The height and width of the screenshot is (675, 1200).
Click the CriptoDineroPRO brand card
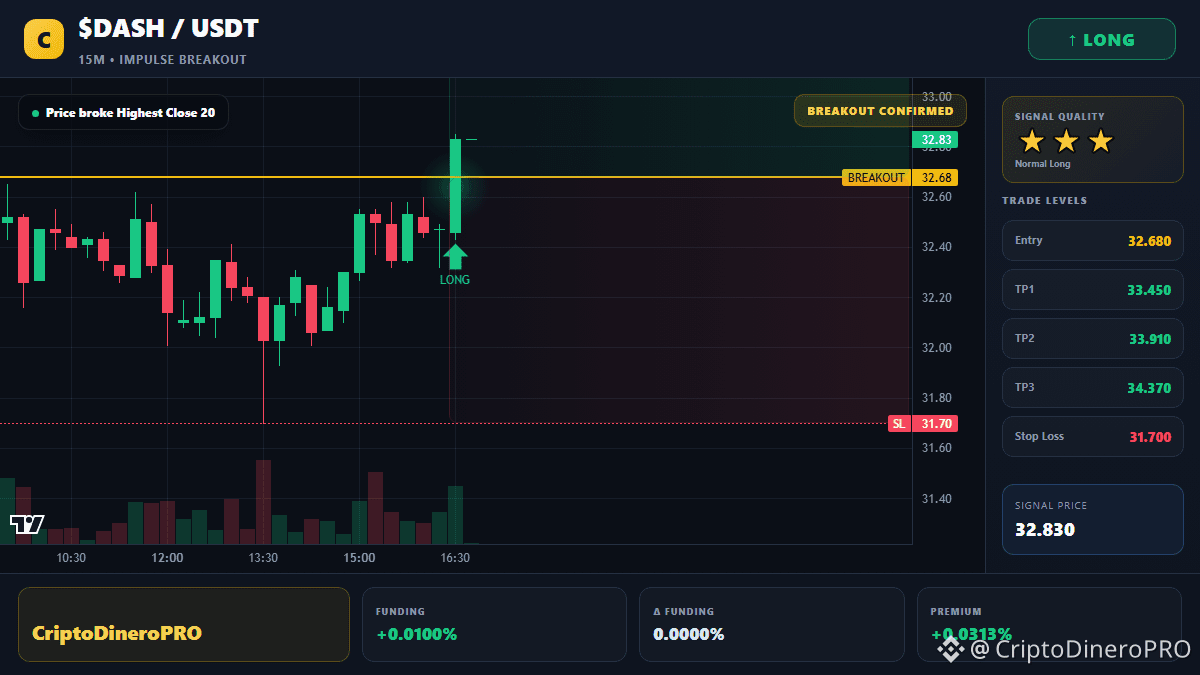pyautogui.click(x=184, y=624)
